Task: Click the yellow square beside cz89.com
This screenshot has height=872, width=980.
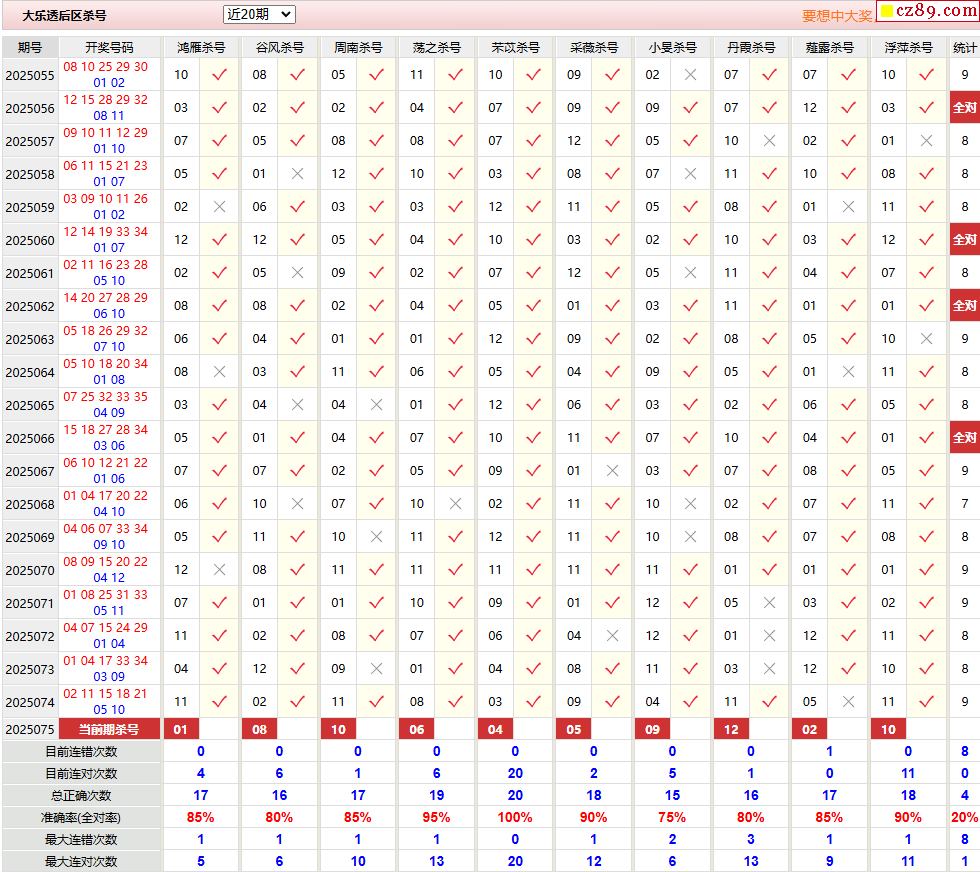Action: click(887, 11)
